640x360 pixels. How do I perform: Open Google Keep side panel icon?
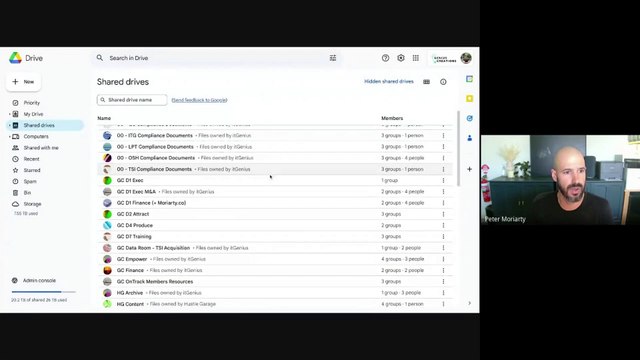(469, 98)
